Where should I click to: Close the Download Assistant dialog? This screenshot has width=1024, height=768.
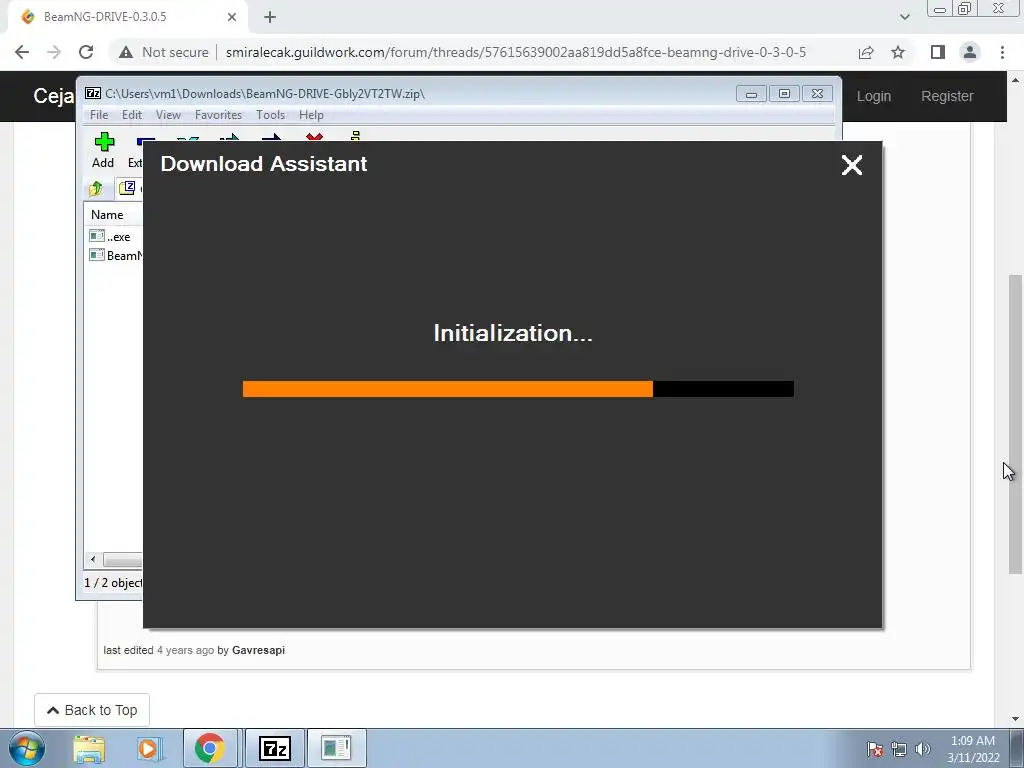click(x=852, y=165)
